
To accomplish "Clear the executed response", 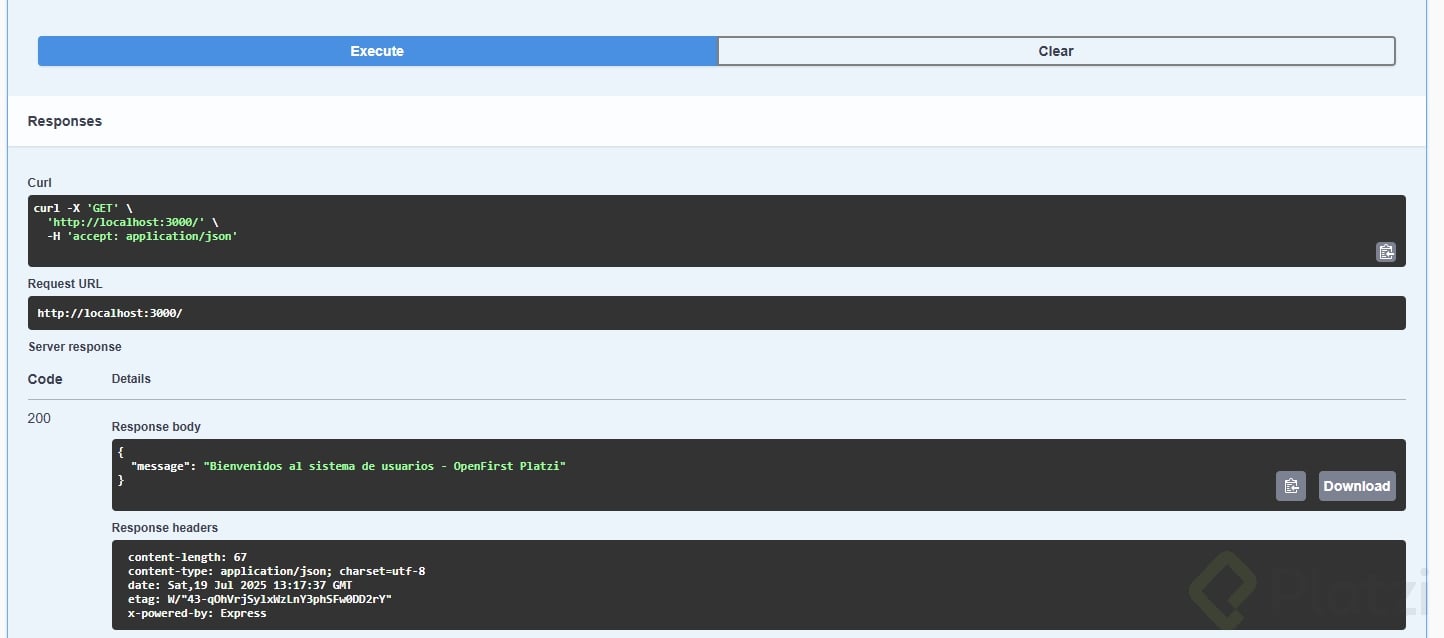I will pyautogui.click(x=1055, y=51).
